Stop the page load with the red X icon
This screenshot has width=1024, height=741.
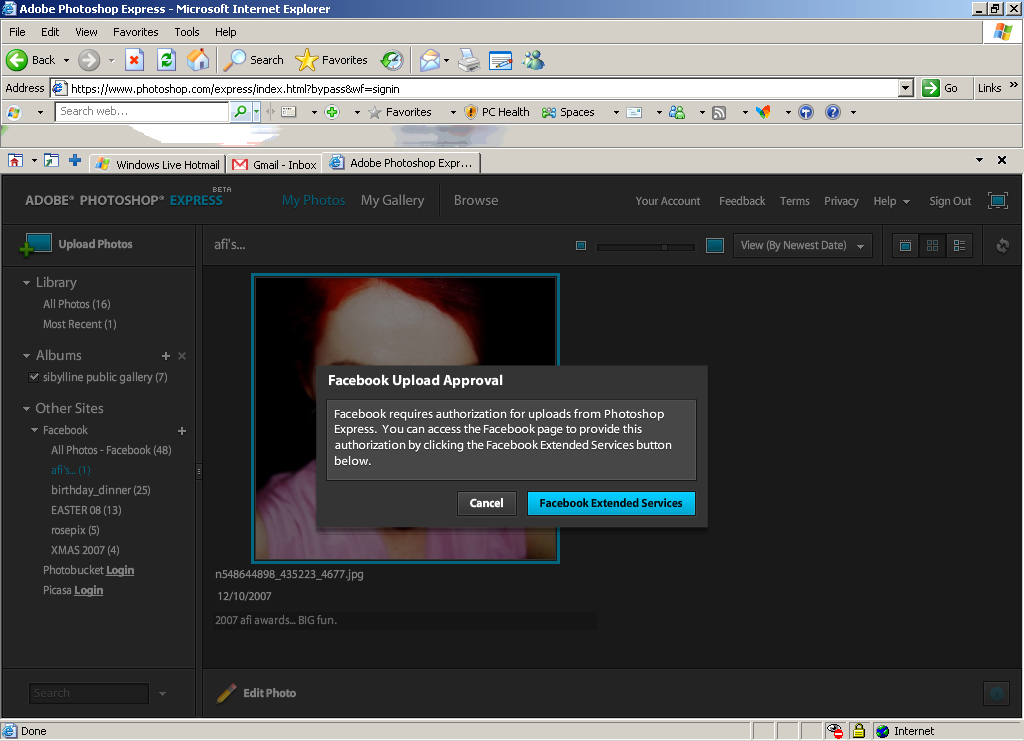coord(134,60)
